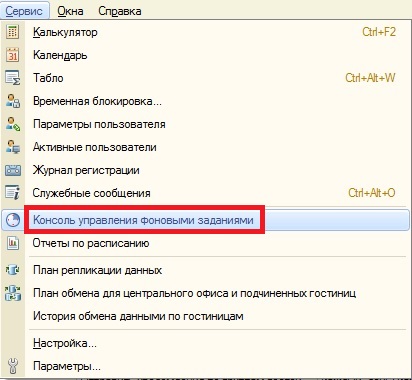This screenshot has width=412, height=380.
Task: Click the clock icon for background jobs console
Action: [x=13, y=220]
